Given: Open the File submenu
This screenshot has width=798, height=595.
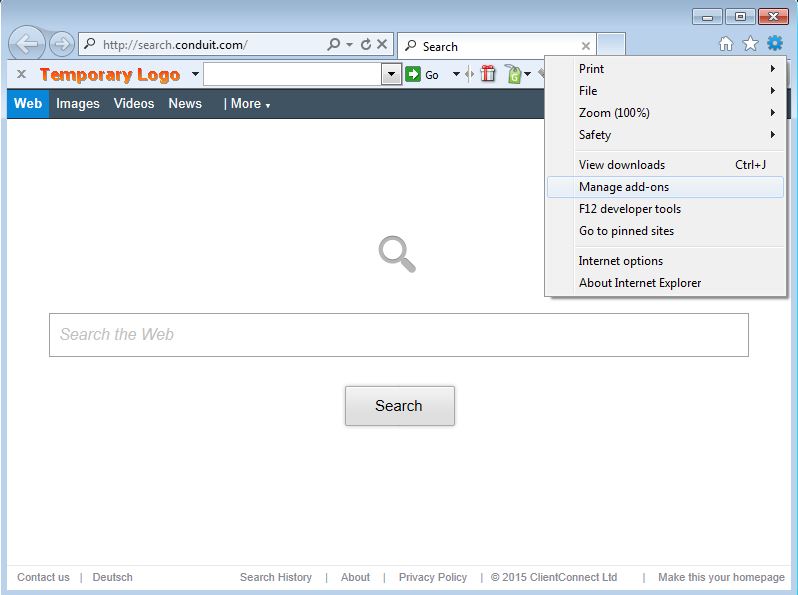Looking at the screenshot, I should [666, 91].
